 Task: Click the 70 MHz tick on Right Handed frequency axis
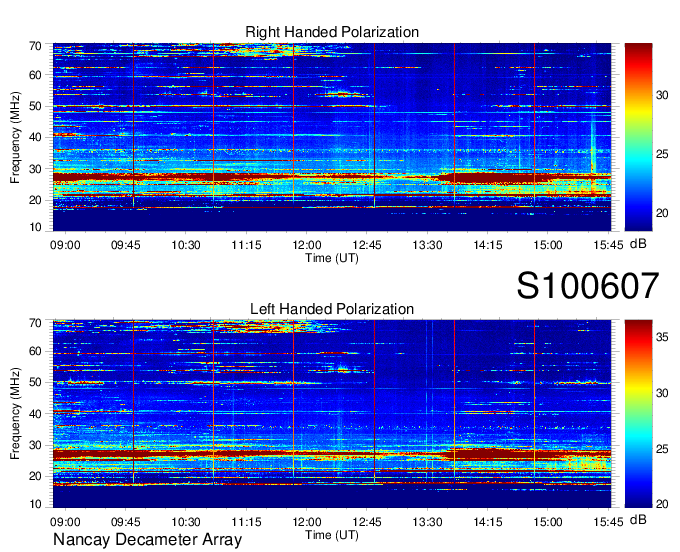click(36, 46)
